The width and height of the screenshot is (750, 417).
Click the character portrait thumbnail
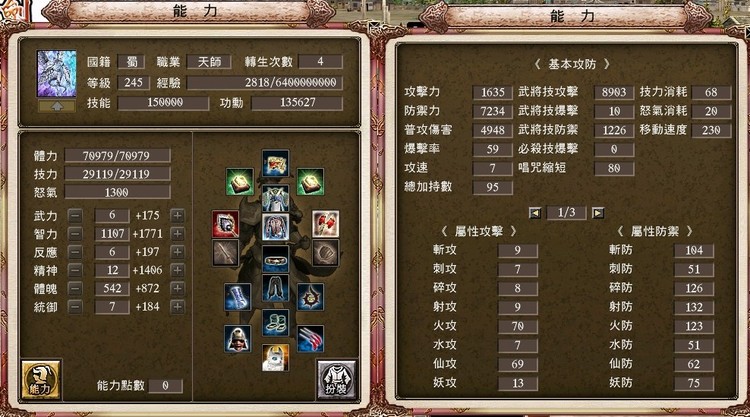57,74
